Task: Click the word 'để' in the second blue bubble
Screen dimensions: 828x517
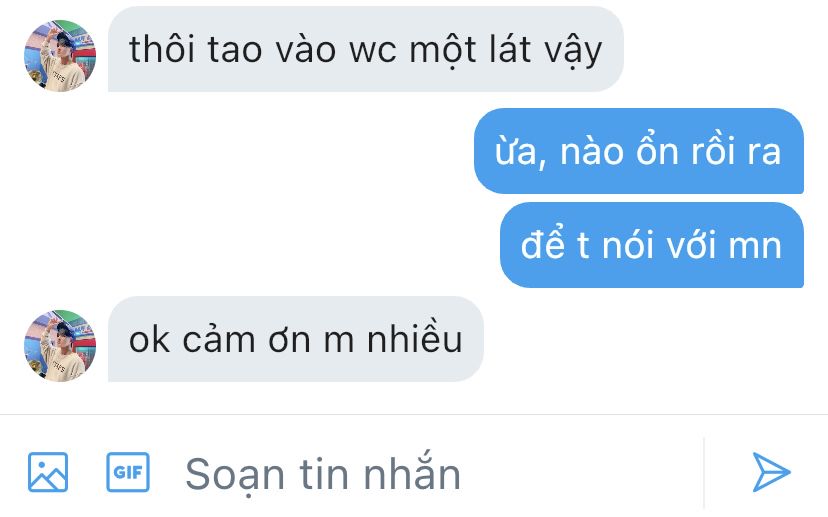Action: click(x=542, y=243)
